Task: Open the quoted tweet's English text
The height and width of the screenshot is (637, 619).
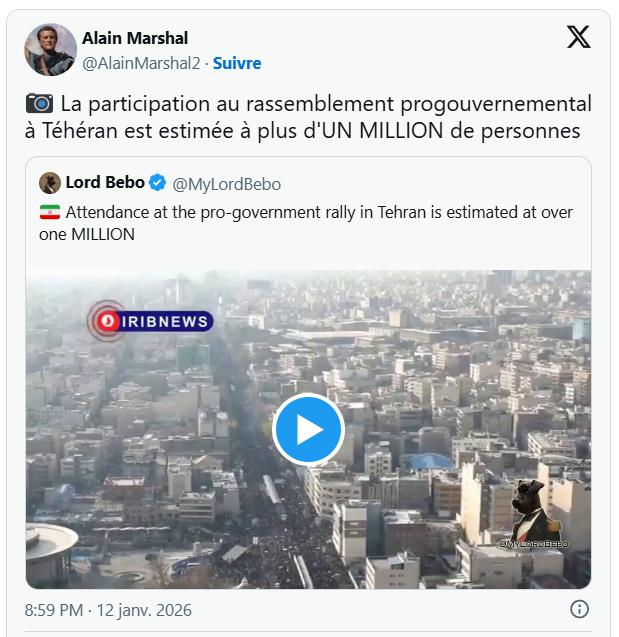Action: pos(308,223)
